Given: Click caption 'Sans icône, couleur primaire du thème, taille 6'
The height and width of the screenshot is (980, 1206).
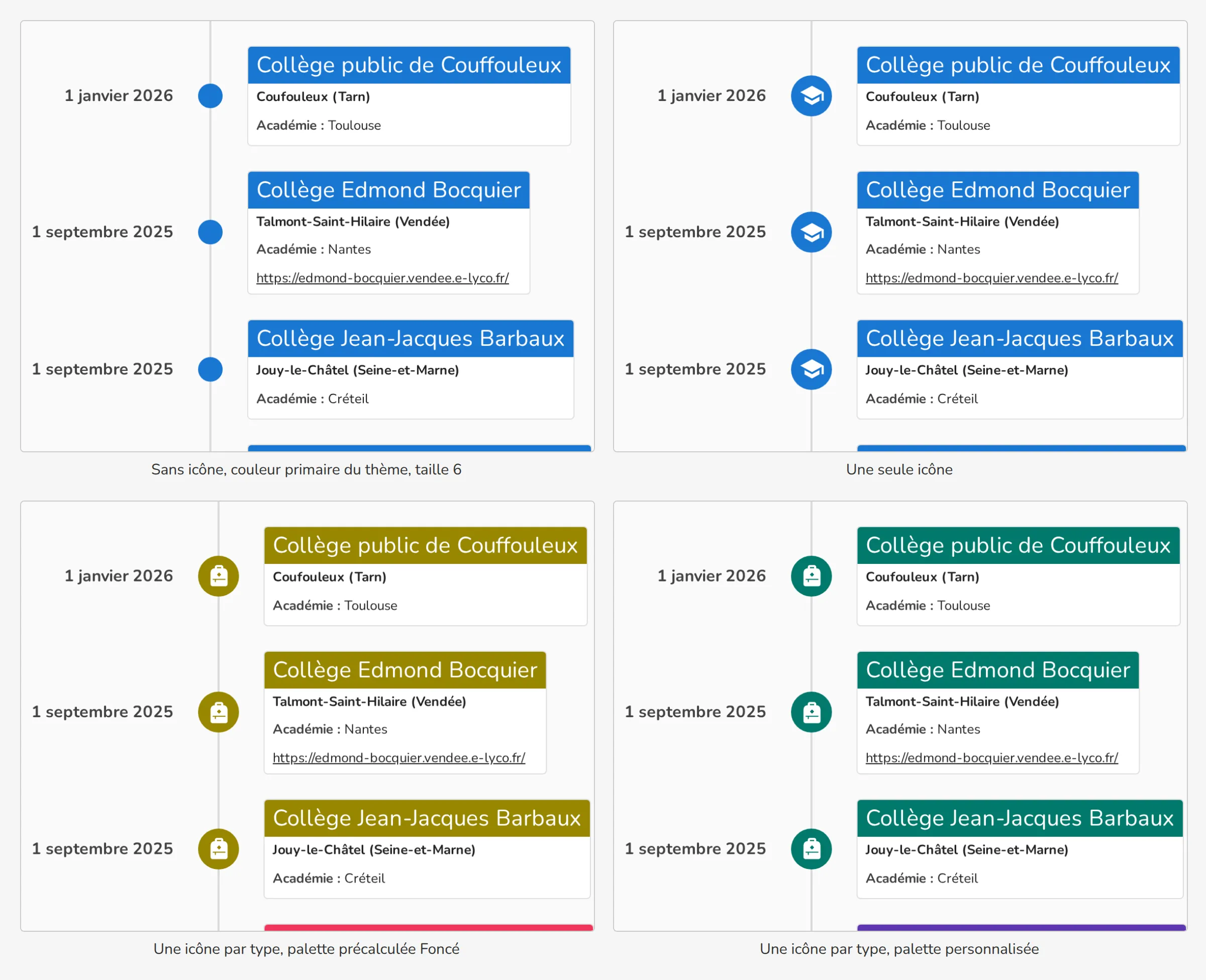Looking at the screenshot, I should (307, 470).
